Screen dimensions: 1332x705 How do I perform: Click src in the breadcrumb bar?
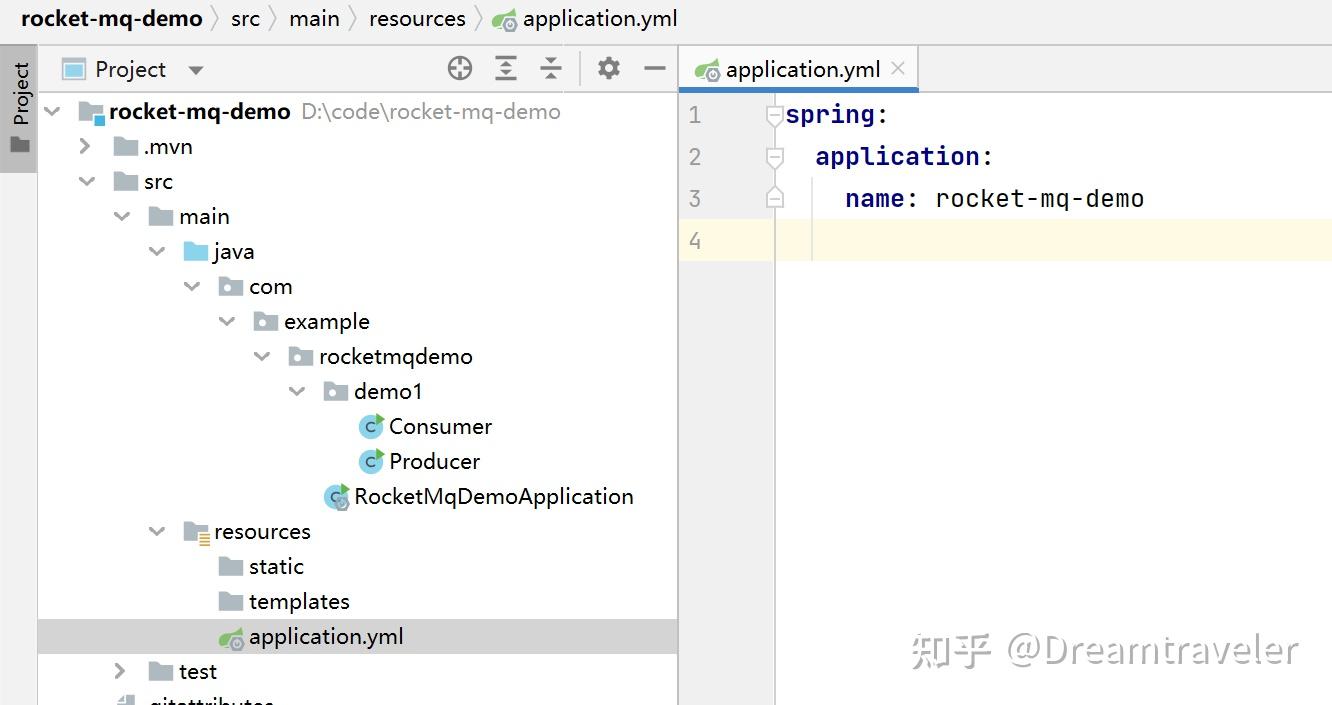coord(245,18)
